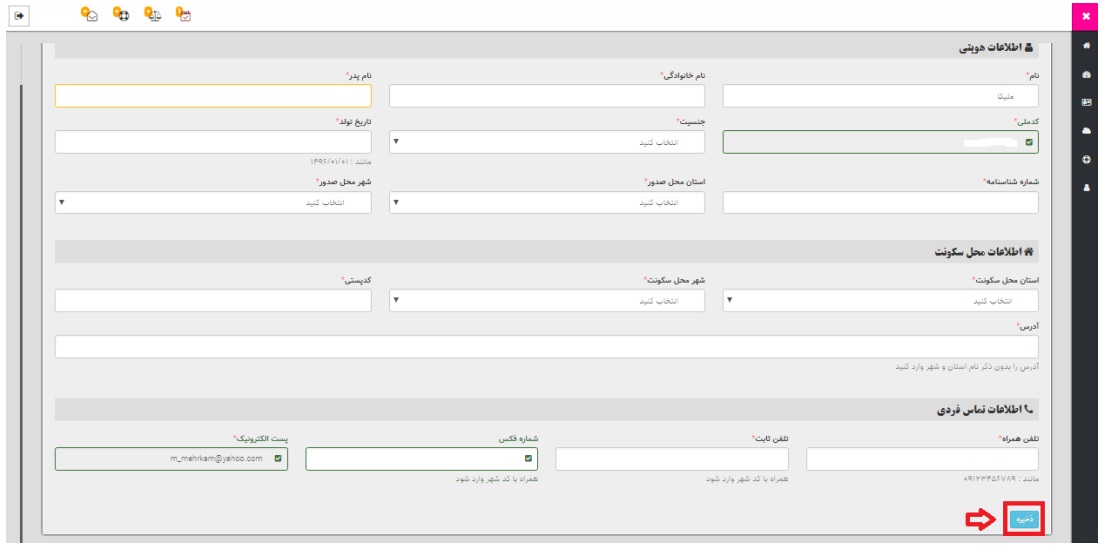Click the cloud icon in sidebar
This screenshot has height=550, width=1103.
[1086, 130]
